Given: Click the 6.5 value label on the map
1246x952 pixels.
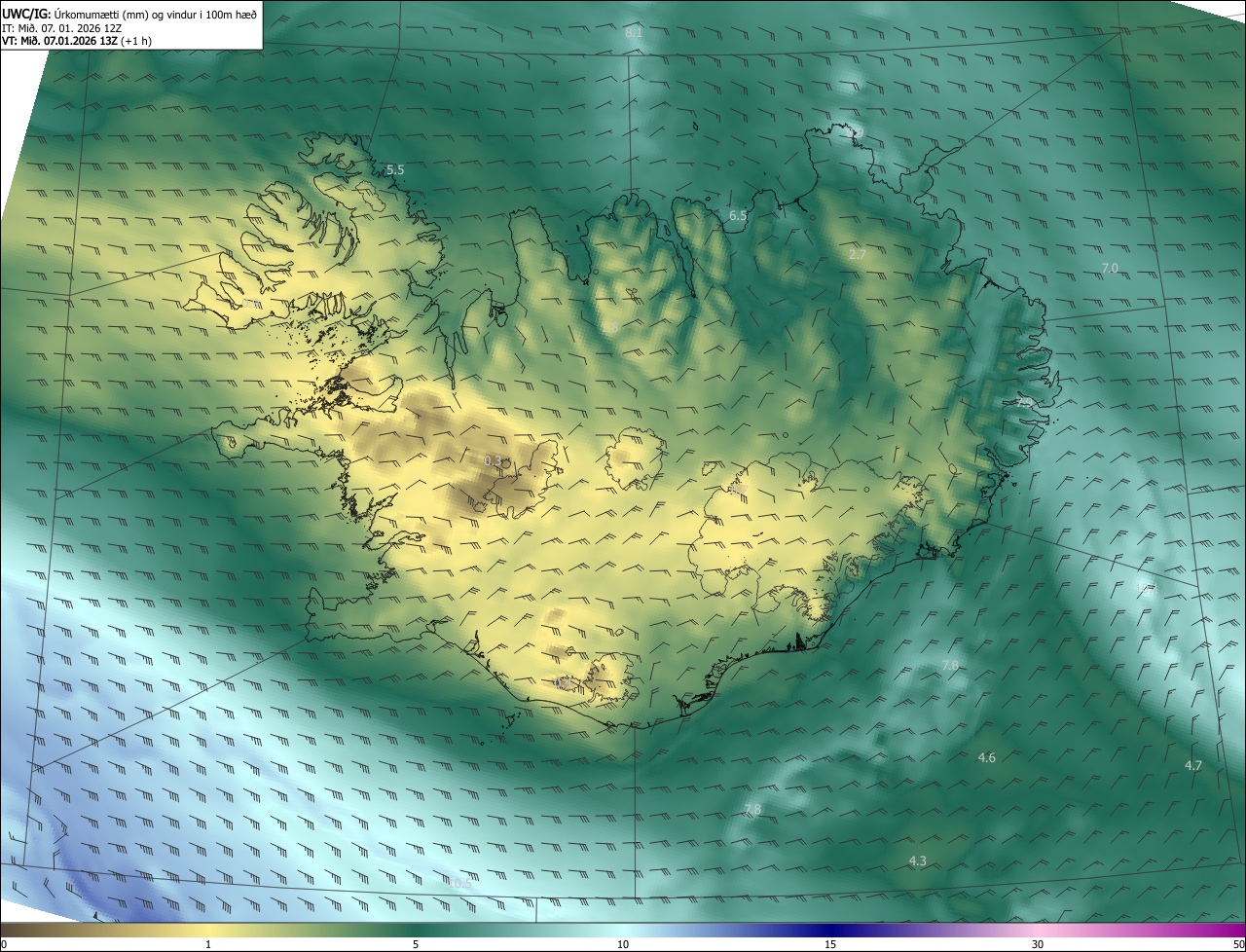Looking at the screenshot, I should (x=738, y=215).
